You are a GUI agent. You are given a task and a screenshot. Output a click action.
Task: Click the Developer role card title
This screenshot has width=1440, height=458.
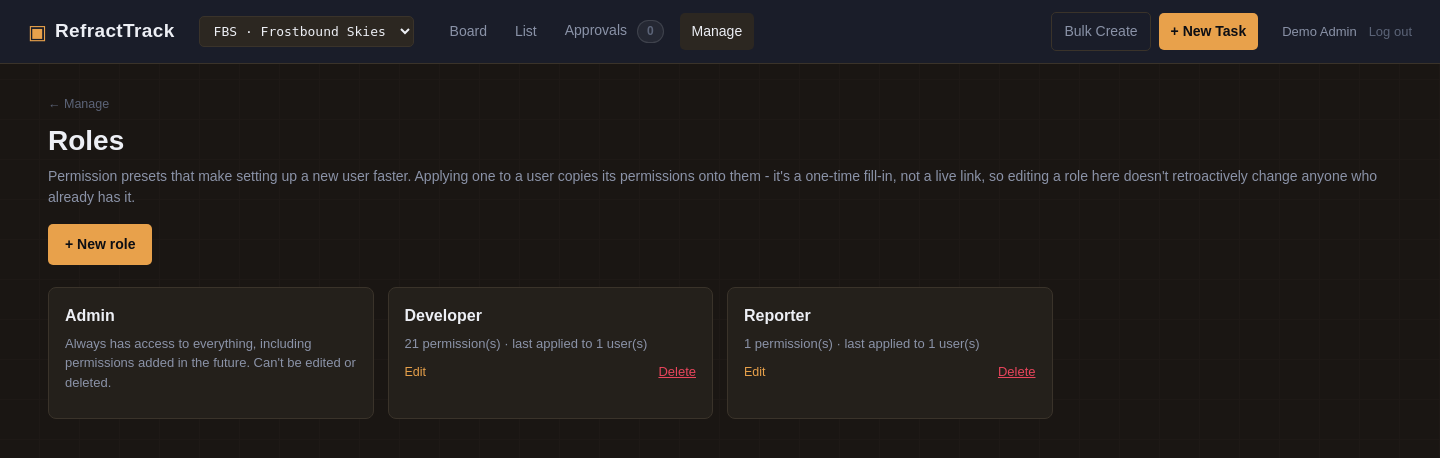point(443,316)
